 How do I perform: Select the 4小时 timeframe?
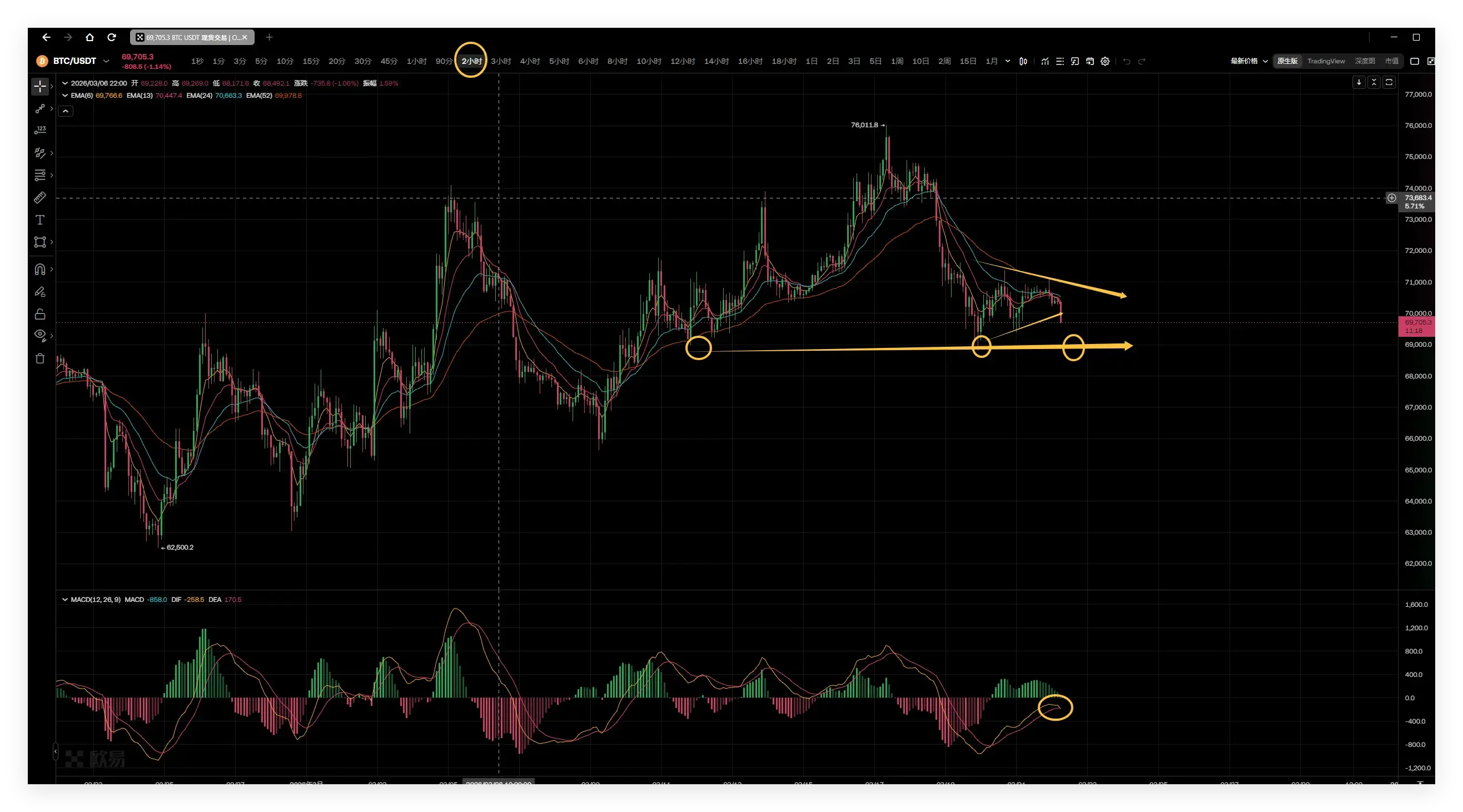[529, 61]
